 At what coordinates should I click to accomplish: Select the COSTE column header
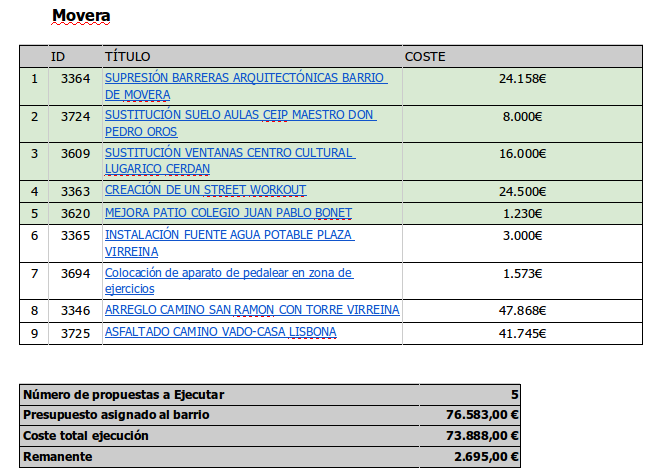click(x=425, y=57)
